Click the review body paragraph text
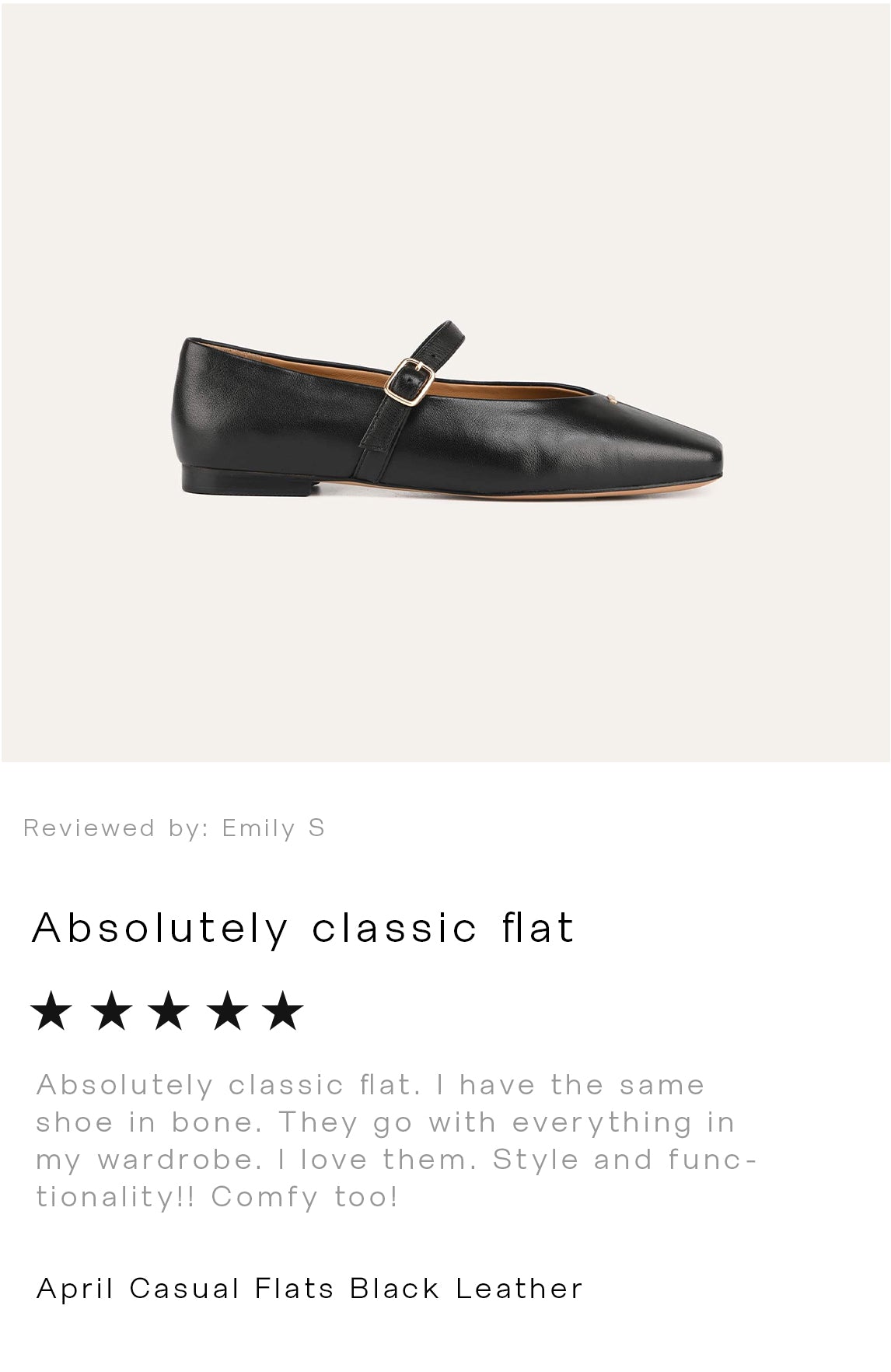Viewport: 891px width, 1372px height. (x=389, y=1140)
